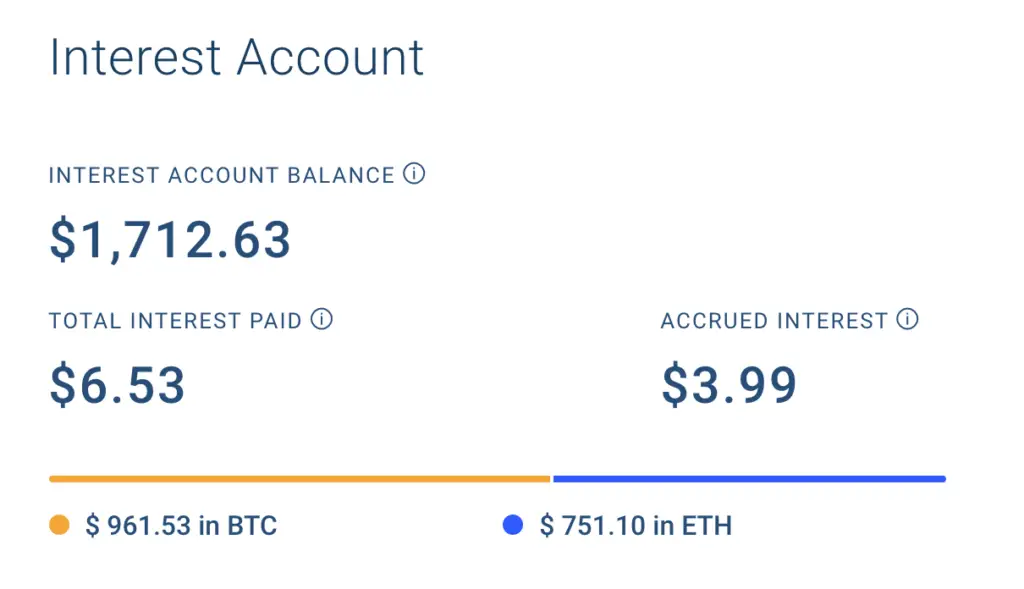Select the orange BTC legend dot
This screenshot has height=589, width=1024.
[x=59, y=525]
